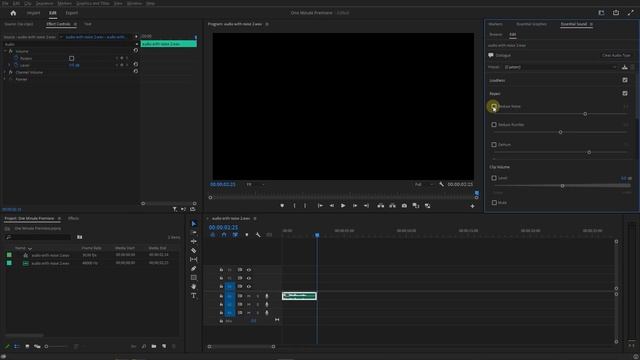Viewport: 640px width, 360px height.
Task: Check the Clip Volume Level checkbox
Action: click(494, 178)
